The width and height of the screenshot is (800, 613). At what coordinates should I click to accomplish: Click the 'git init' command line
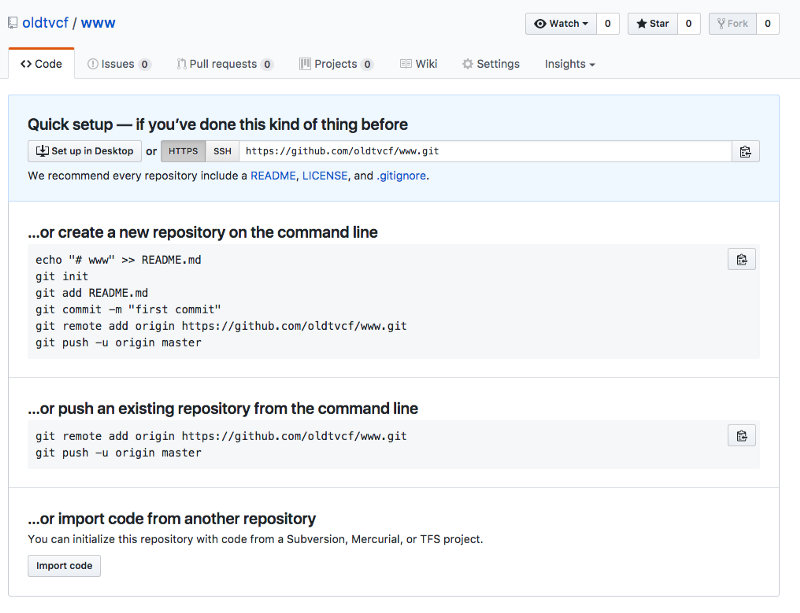(x=62, y=276)
